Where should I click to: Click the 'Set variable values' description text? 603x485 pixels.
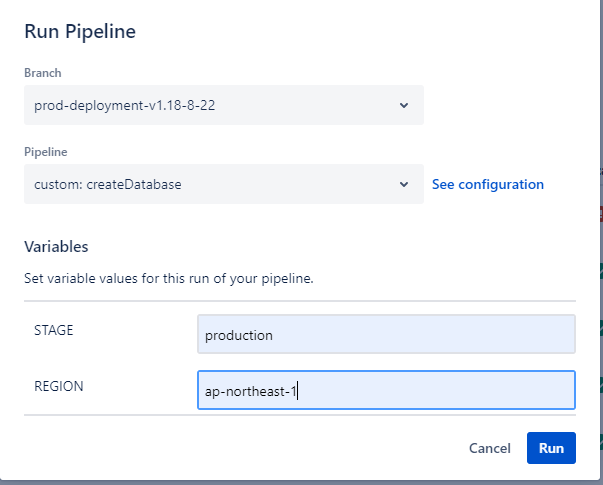point(169,278)
